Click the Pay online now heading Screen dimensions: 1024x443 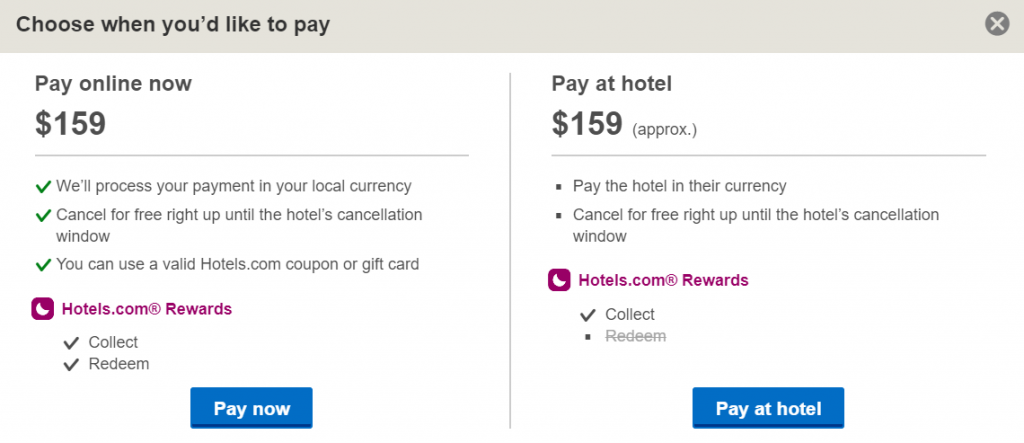pos(113,84)
